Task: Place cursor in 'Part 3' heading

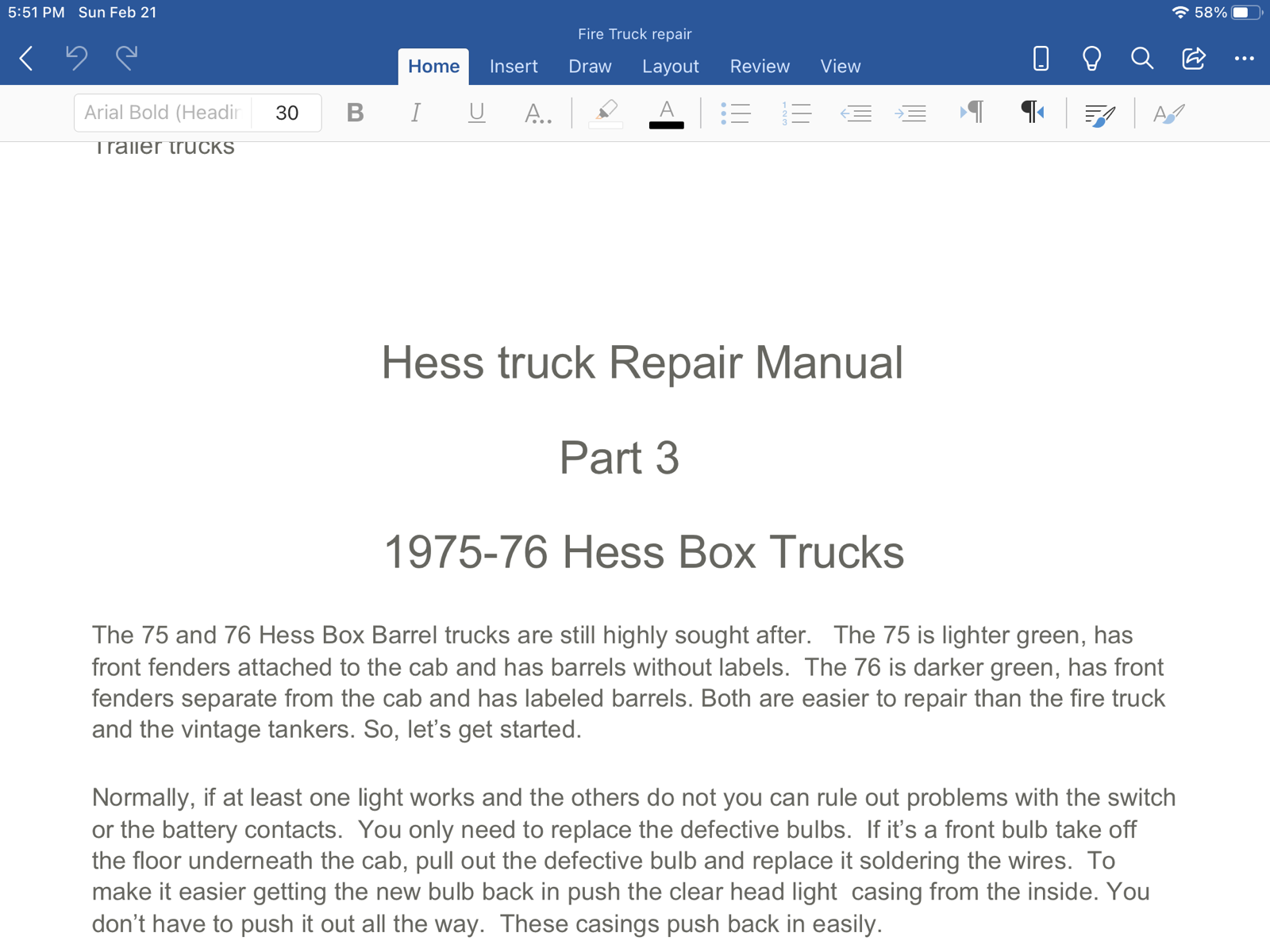Action: (x=619, y=458)
